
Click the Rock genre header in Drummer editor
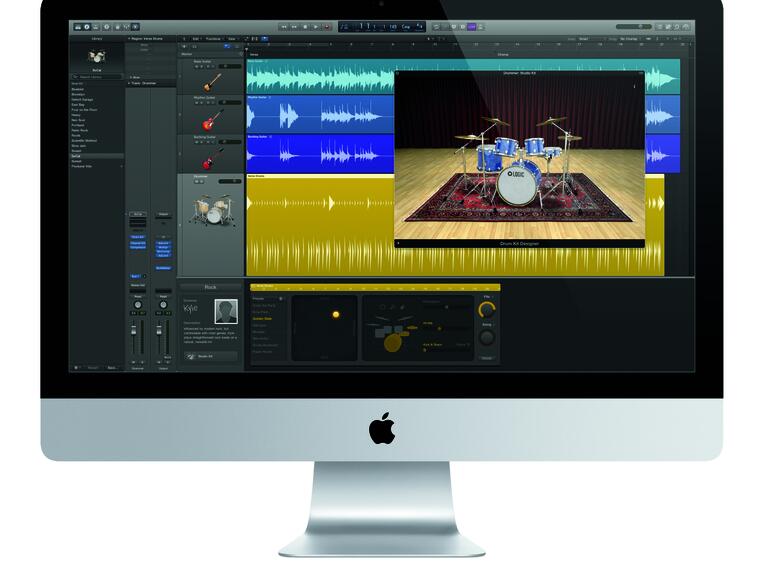[x=210, y=287]
